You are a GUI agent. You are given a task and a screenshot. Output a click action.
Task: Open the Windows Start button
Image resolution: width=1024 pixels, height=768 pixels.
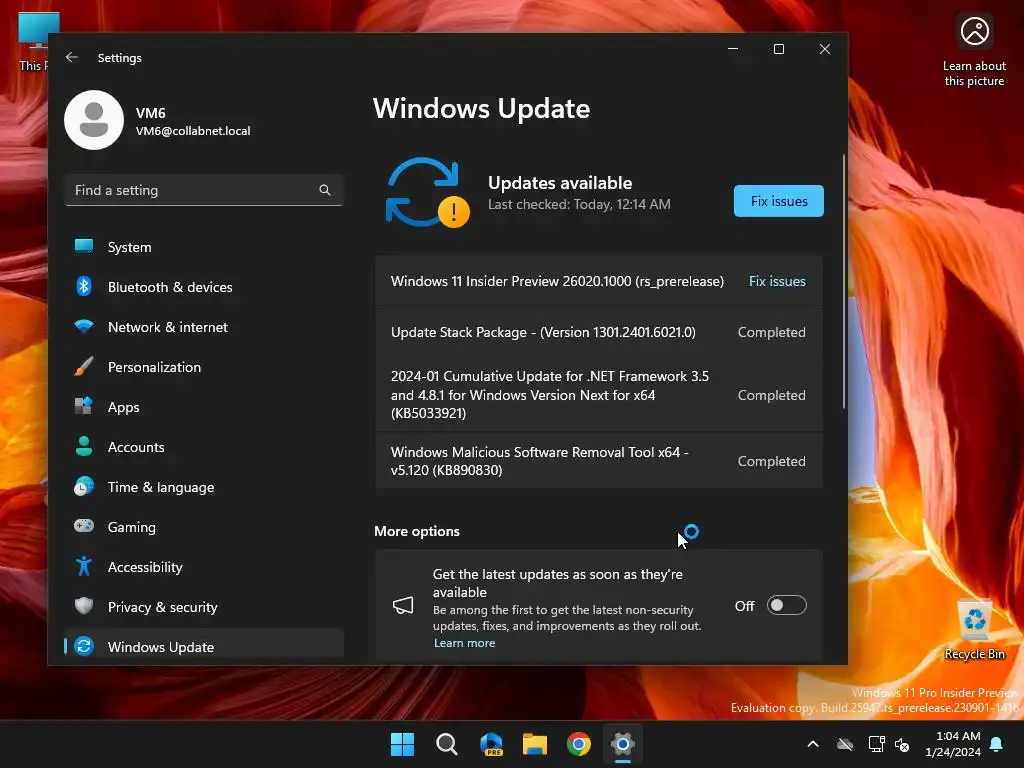402,744
